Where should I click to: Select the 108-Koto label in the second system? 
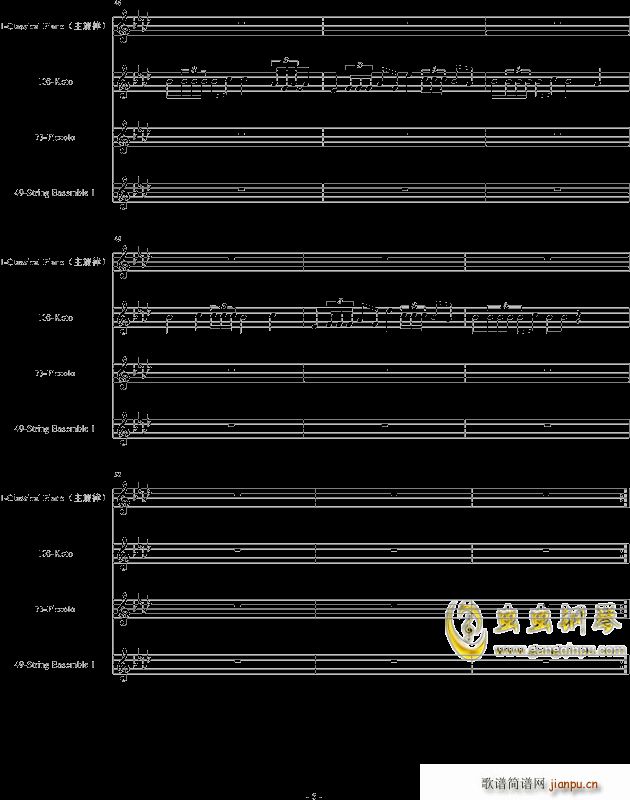[56, 318]
